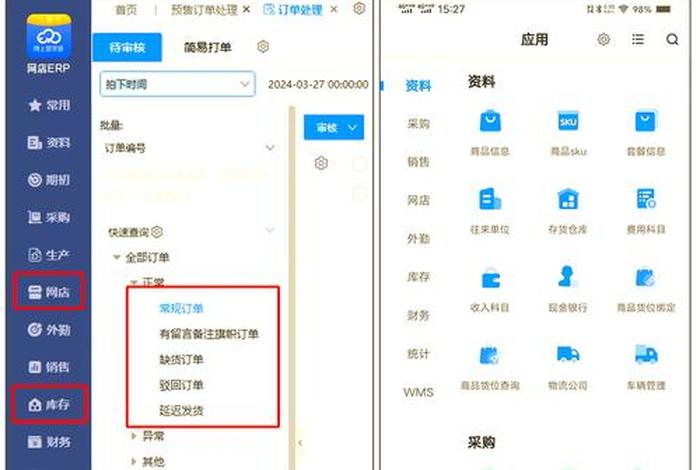The height and width of the screenshot is (470, 700).
Task: Open 商品货位绑定 in the mobile app
Action: tap(646, 289)
